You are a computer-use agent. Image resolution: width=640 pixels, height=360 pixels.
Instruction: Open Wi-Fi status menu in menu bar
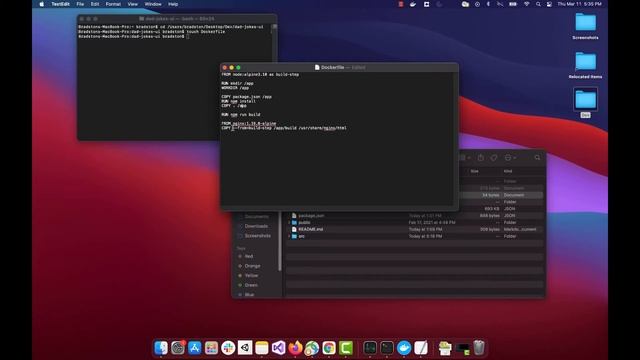tap(527, 4)
